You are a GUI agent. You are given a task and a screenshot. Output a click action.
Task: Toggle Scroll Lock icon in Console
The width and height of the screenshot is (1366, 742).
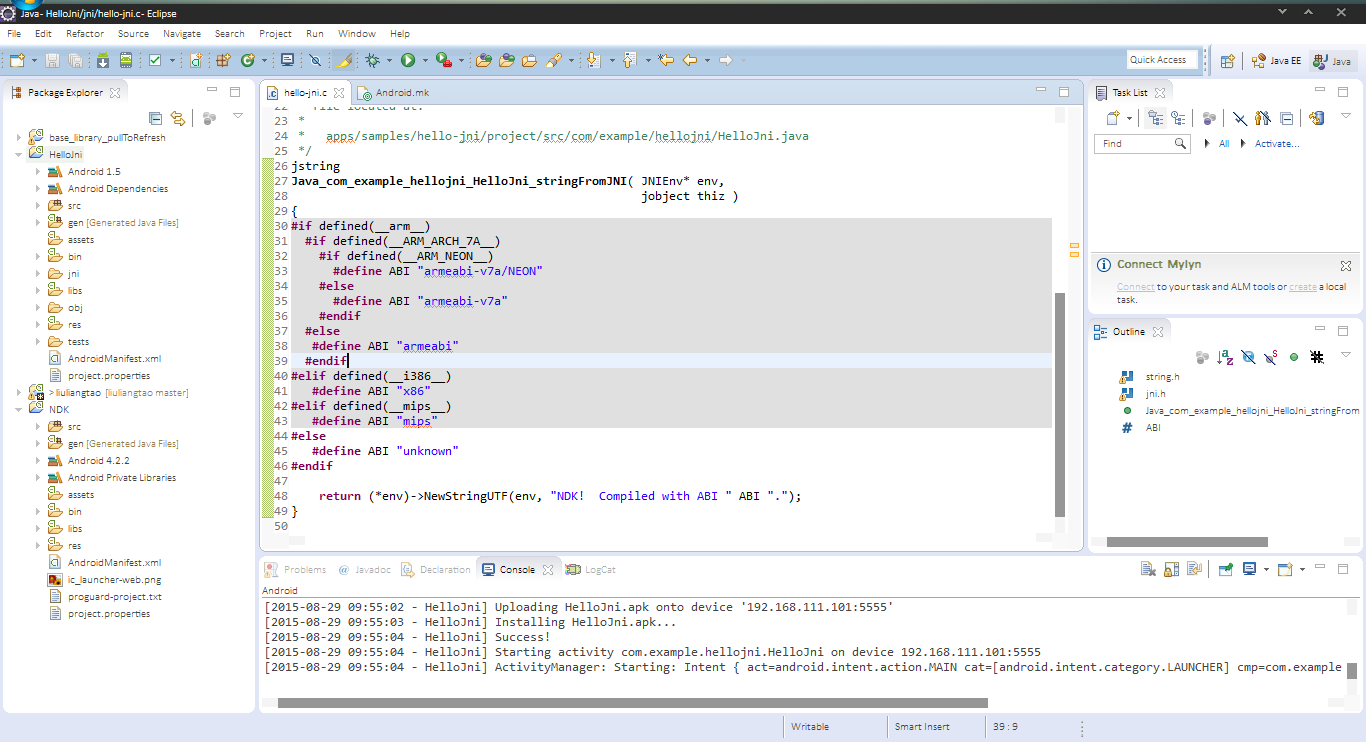coord(1172,569)
